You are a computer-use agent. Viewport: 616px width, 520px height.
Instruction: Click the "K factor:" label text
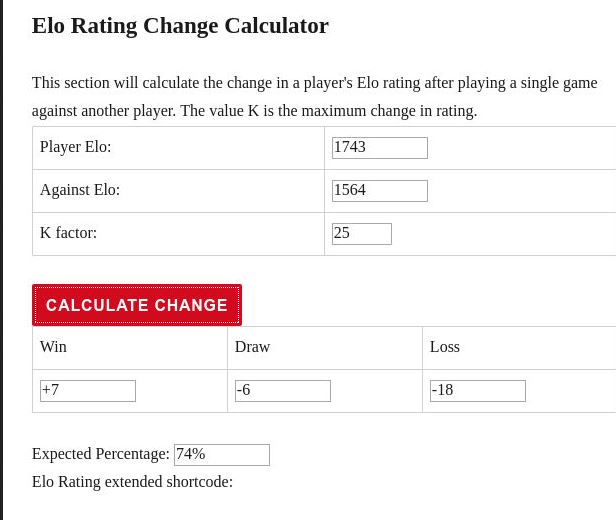(x=68, y=233)
